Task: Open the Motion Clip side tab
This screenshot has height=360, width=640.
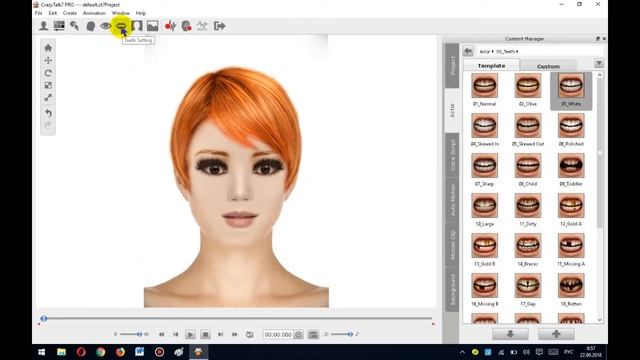Action: click(452, 245)
